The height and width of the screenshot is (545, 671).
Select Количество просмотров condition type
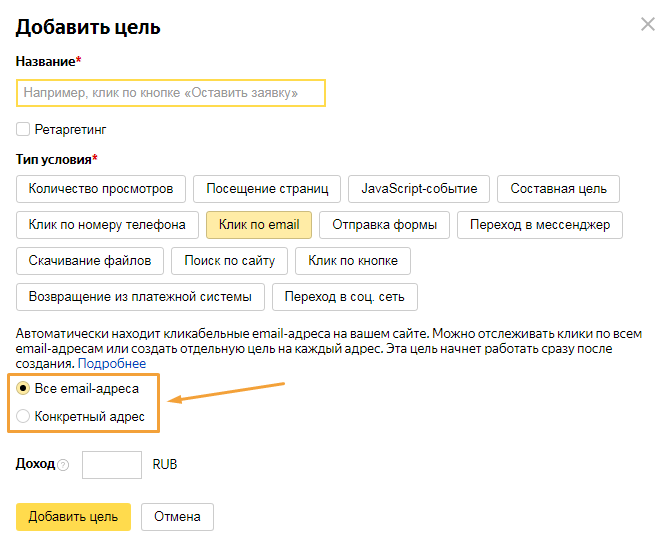pos(101,188)
